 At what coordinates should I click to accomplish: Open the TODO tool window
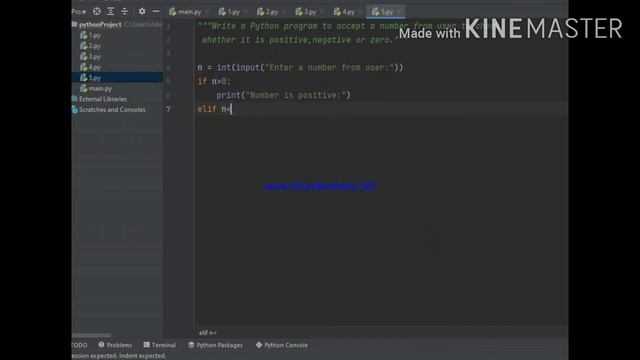point(79,345)
